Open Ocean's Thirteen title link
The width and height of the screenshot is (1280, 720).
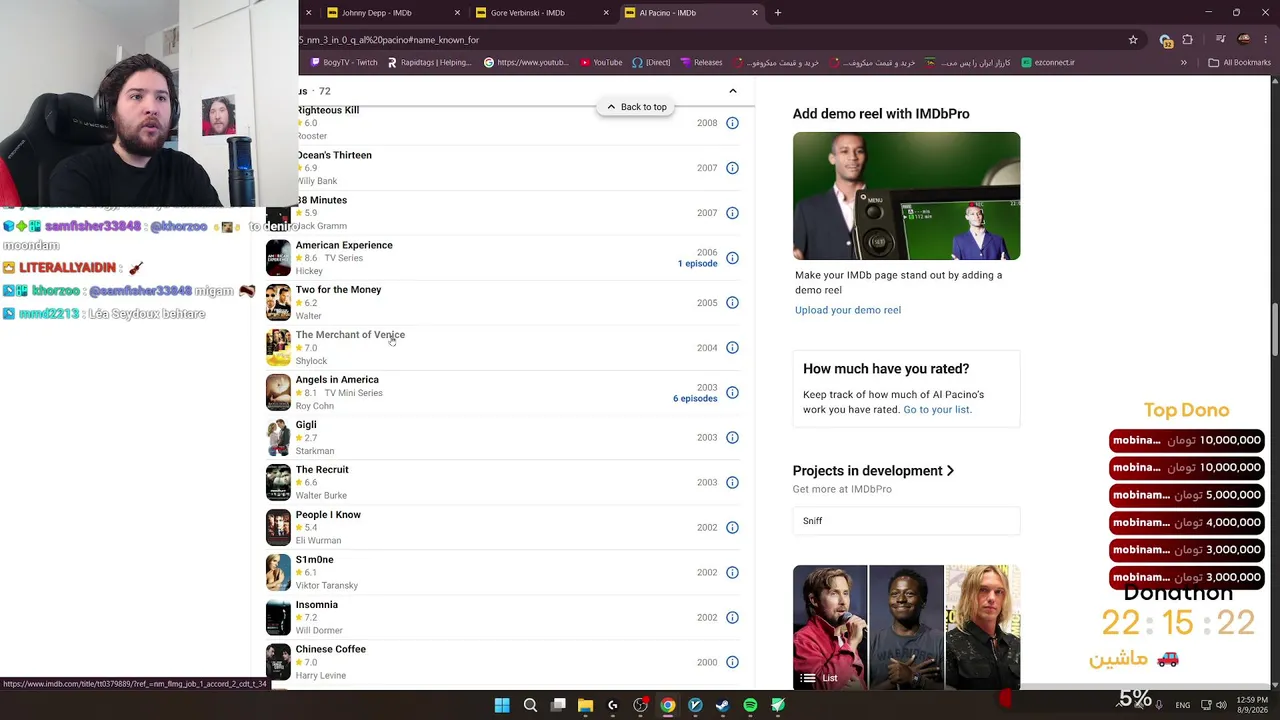(334, 155)
